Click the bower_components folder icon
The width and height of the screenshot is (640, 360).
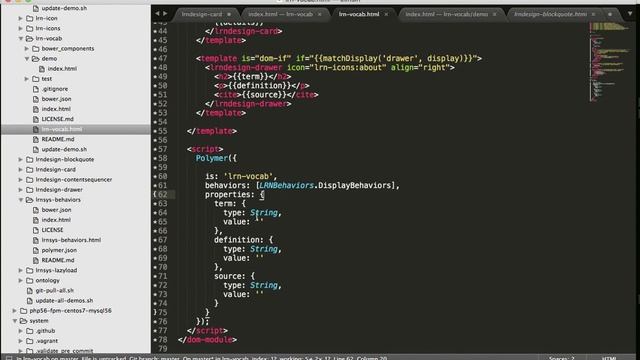click(x=36, y=49)
